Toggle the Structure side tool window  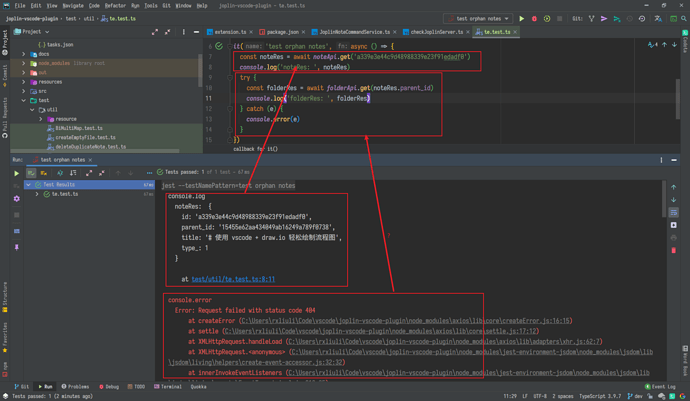pyautogui.click(x=5, y=297)
